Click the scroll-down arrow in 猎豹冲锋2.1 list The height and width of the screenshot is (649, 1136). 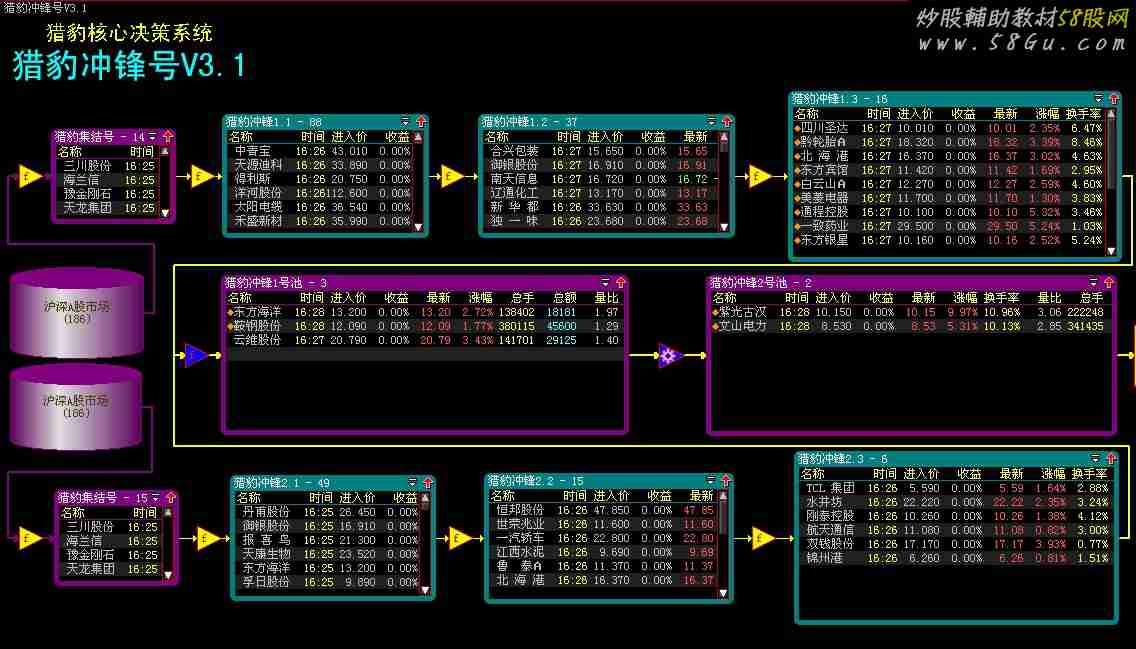pyautogui.click(x=425, y=590)
